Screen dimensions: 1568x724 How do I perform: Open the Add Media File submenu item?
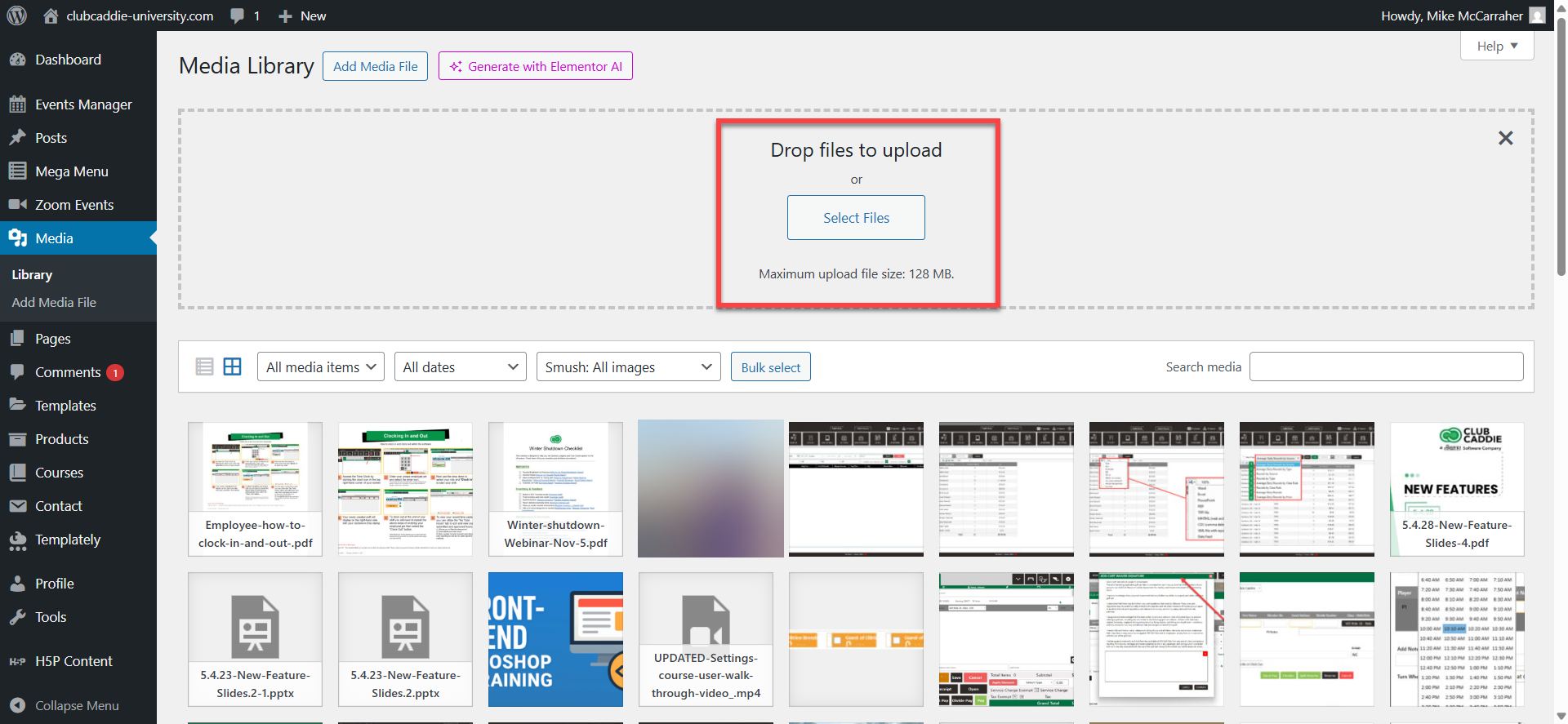point(54,302)
